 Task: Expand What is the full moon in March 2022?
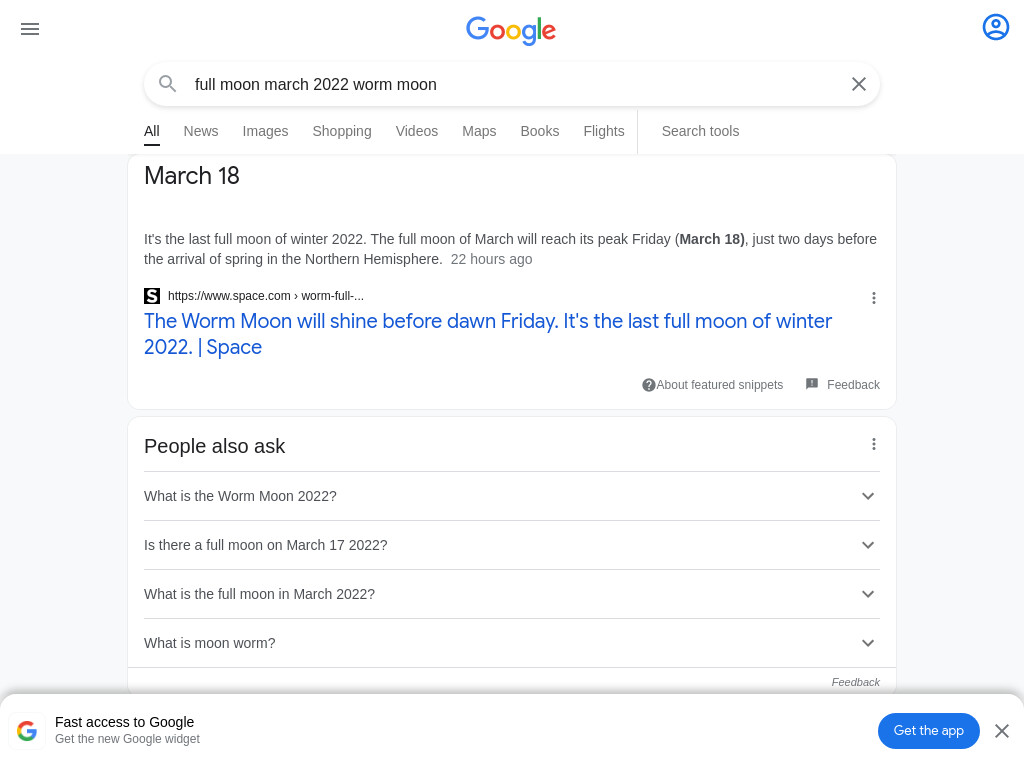coord(512,594)
